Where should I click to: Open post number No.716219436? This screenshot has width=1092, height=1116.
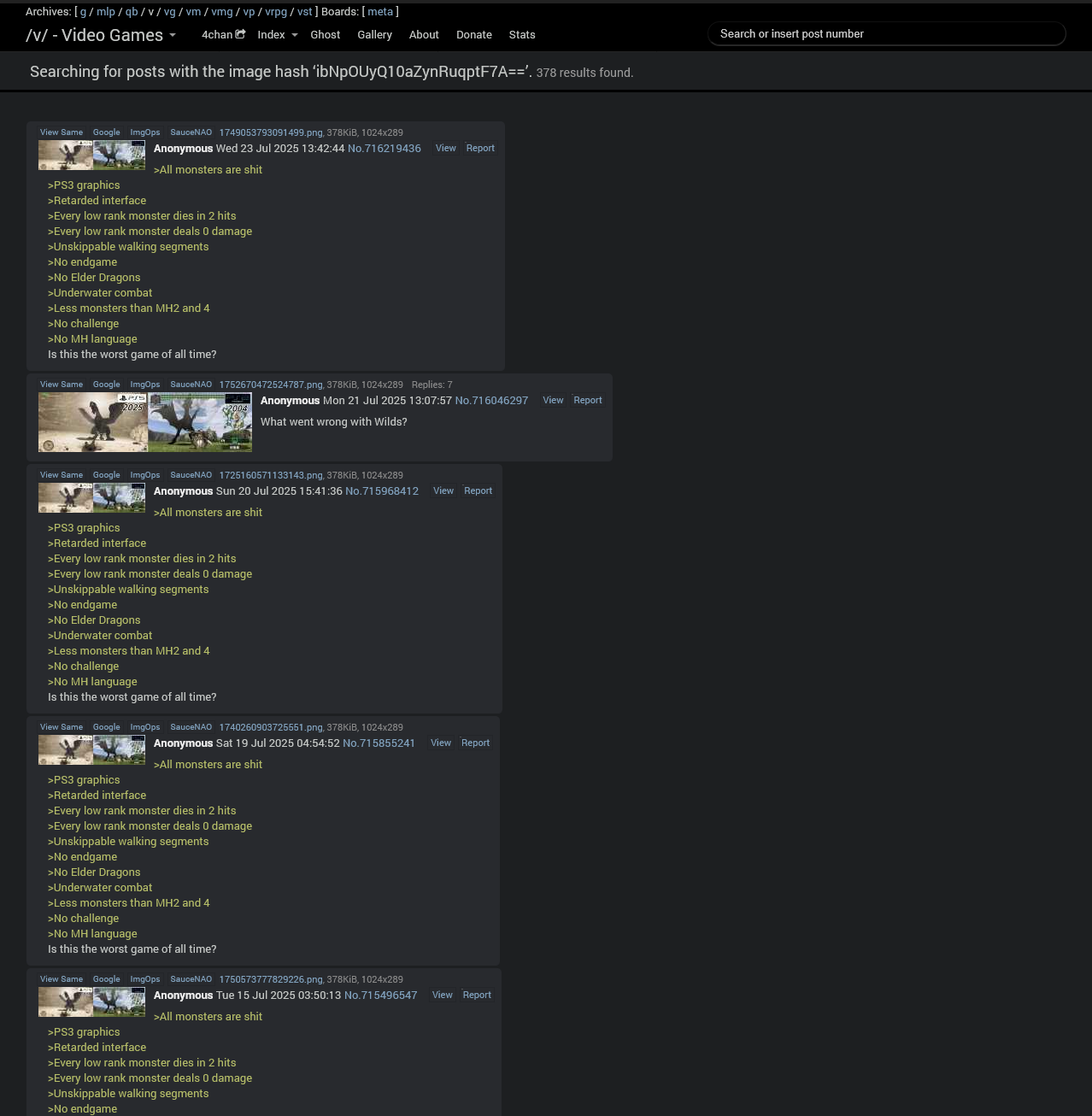385,149
